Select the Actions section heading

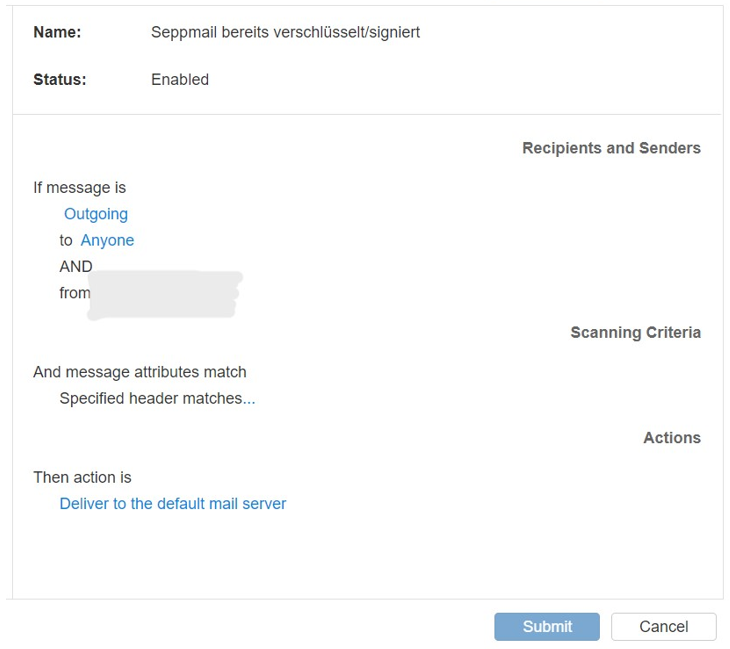pyautogui.click(x=672, y=438)
